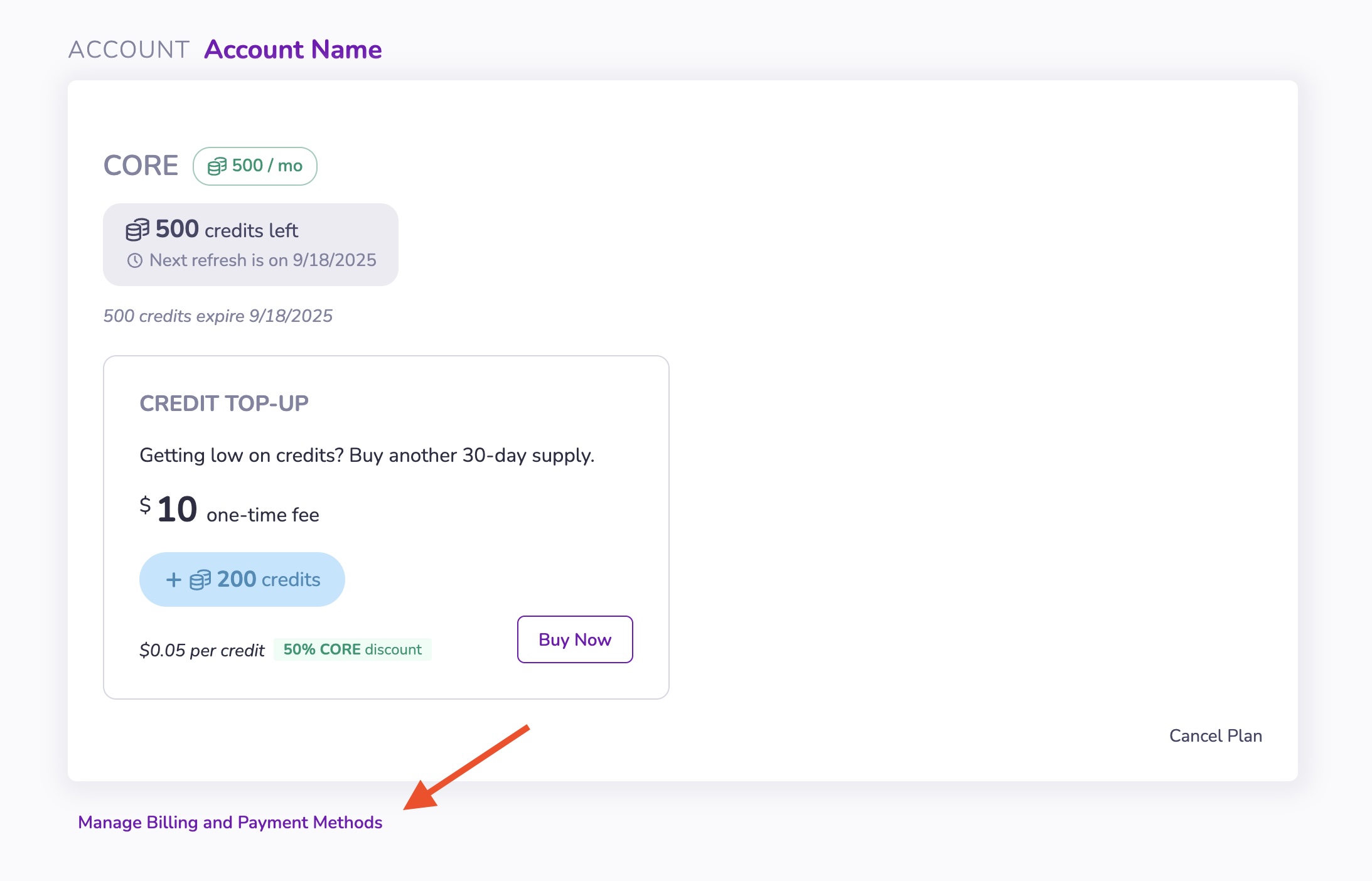Click the ACCOUNT label at top
The width and height of the screenshot is (1372, 881).
[129, 50]
